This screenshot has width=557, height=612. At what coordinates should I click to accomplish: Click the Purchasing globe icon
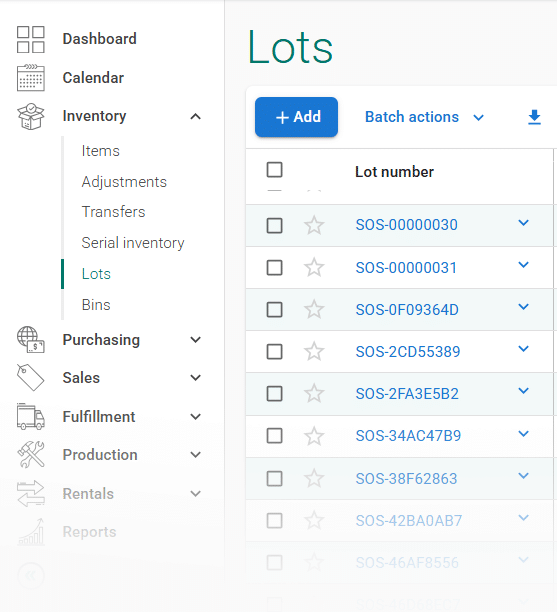pyautogui.click(x=31, y=340)
